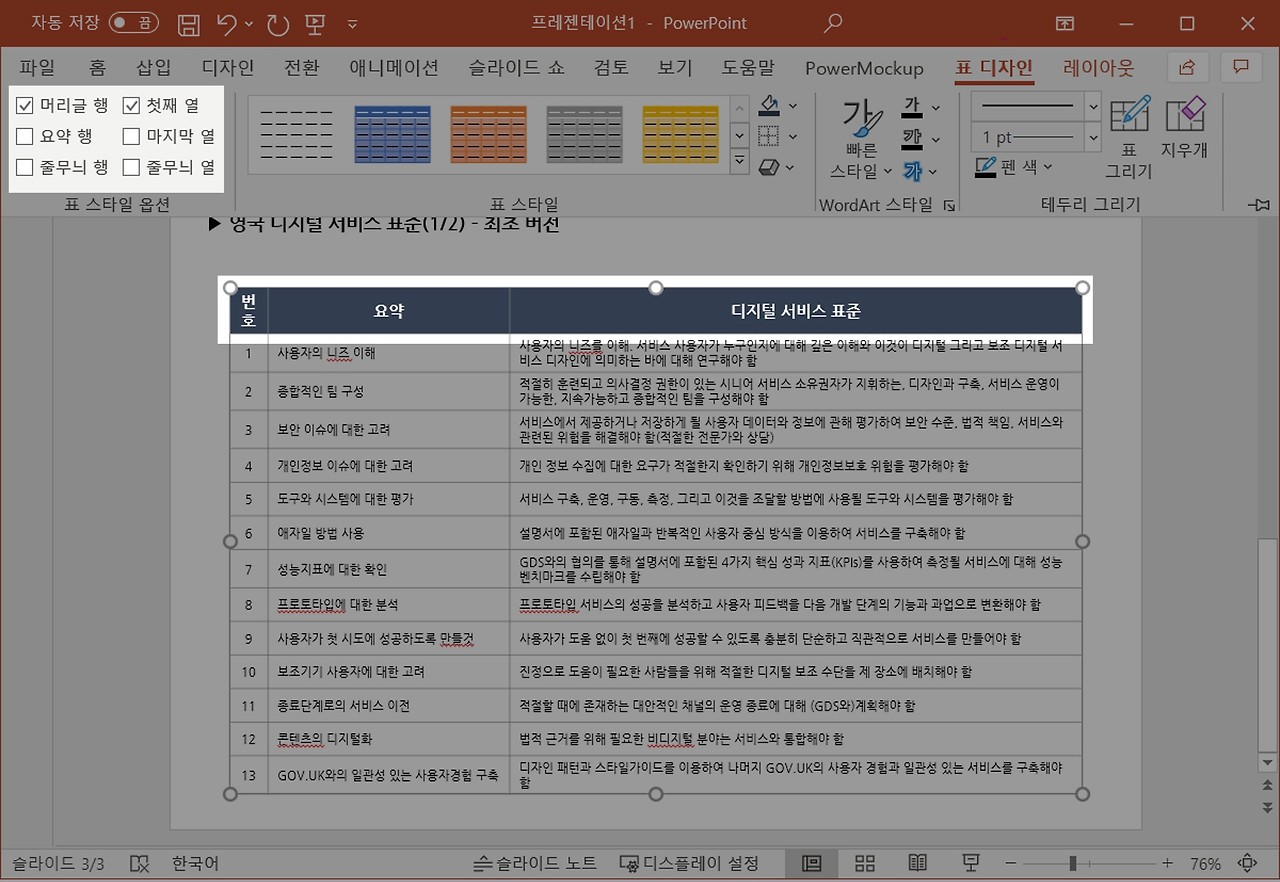The height and width of the screenshot is (882, 1280).
Task: Open 디스플레이 설정 in status bar
Action: point(689,863)
